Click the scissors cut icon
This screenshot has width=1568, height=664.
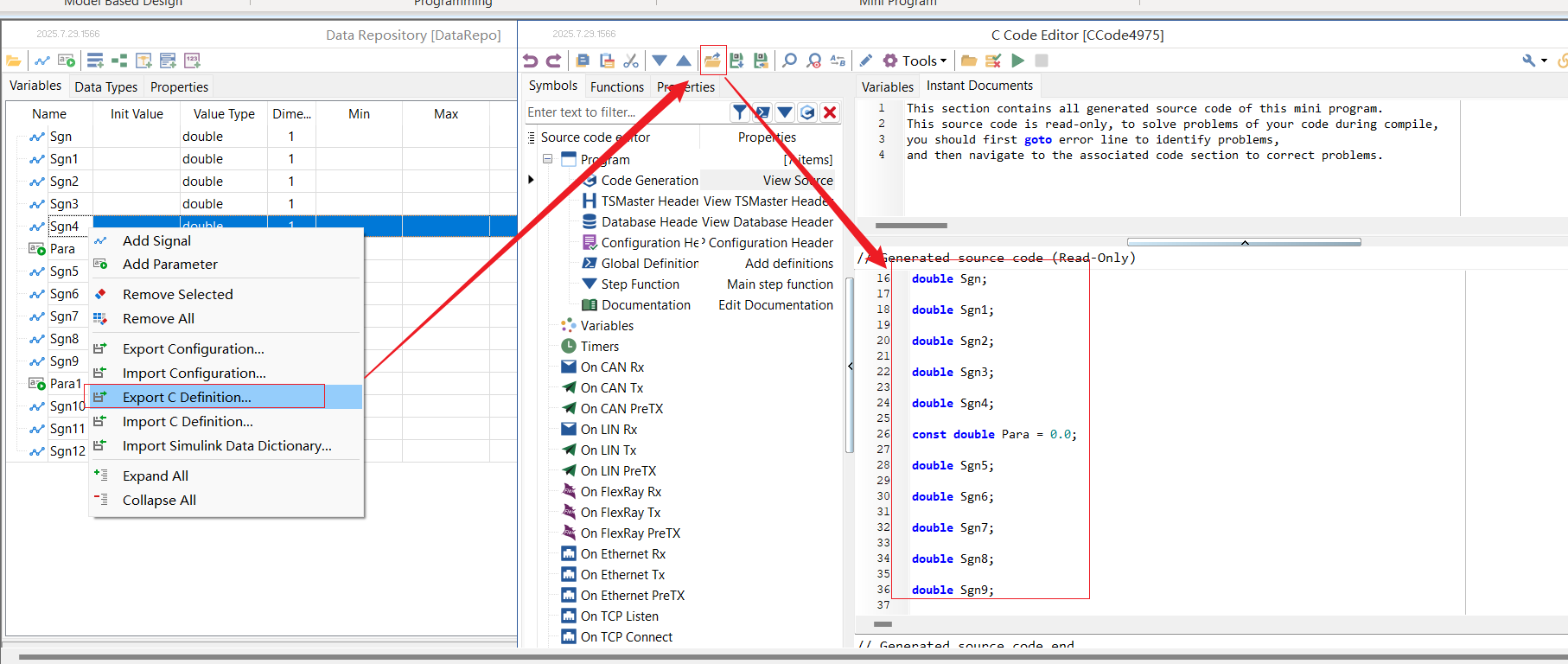point(632,61)
